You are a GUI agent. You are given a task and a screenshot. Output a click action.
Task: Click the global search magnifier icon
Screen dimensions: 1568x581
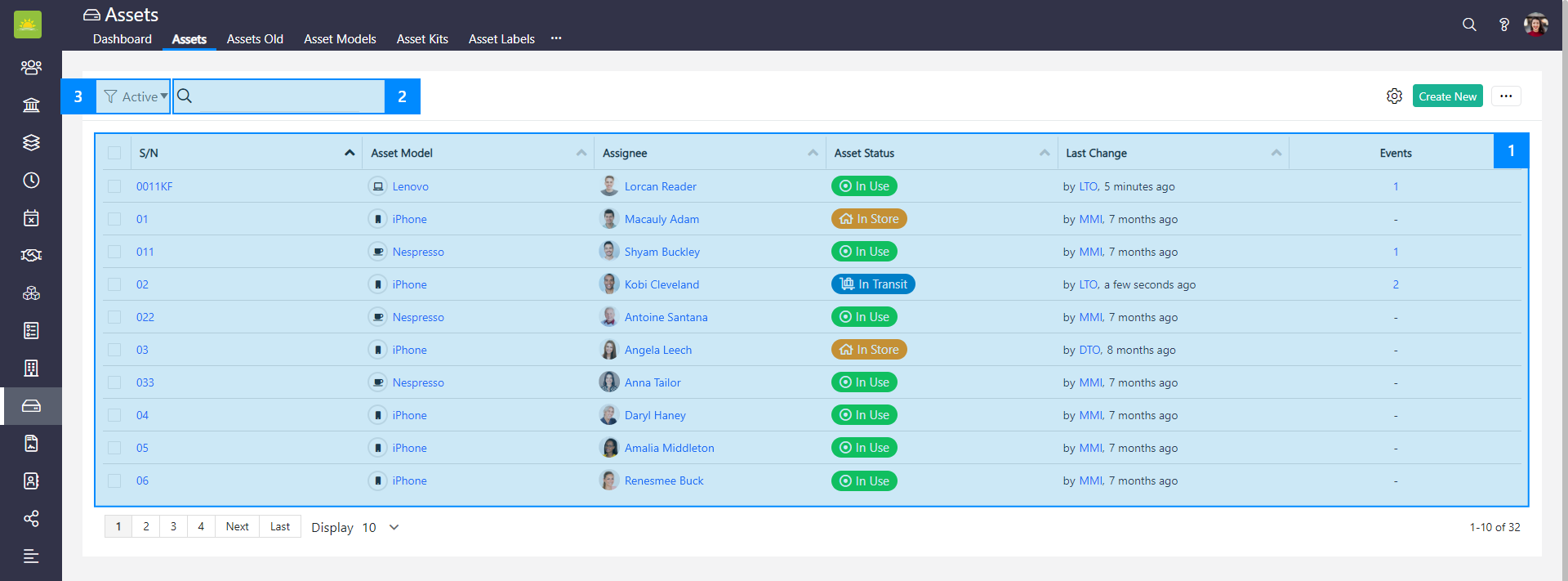(x=1469, y=25)
